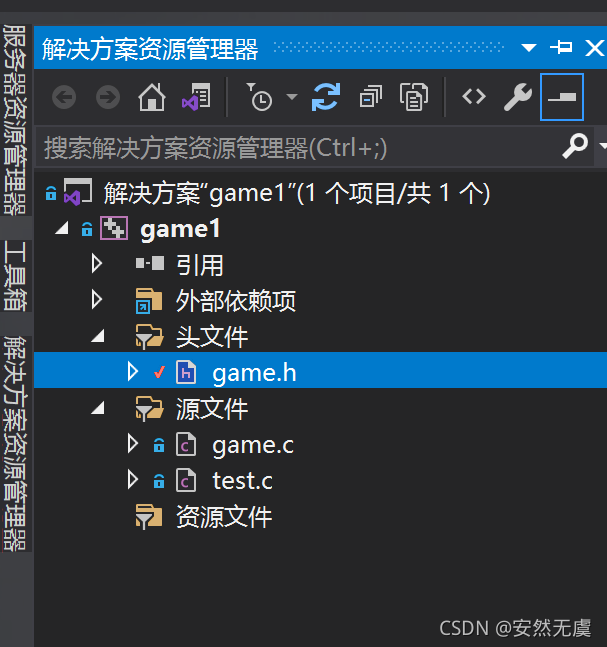Screen dimensions: 607x647
Task: Click the lock status icon on test.c
Action: pyautogui.click(x=159, y=482)
